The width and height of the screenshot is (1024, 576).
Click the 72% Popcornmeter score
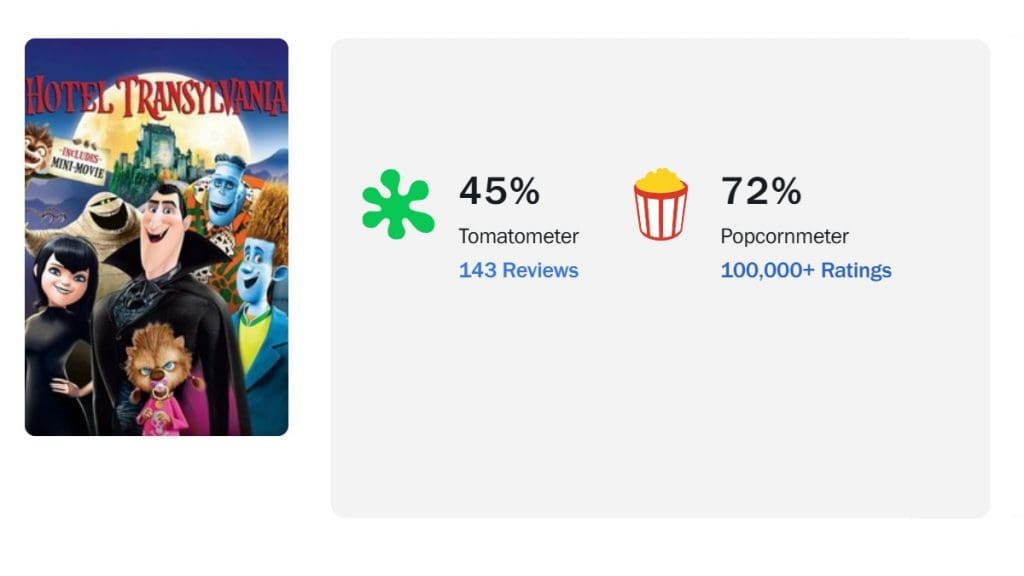pos(760,190)
